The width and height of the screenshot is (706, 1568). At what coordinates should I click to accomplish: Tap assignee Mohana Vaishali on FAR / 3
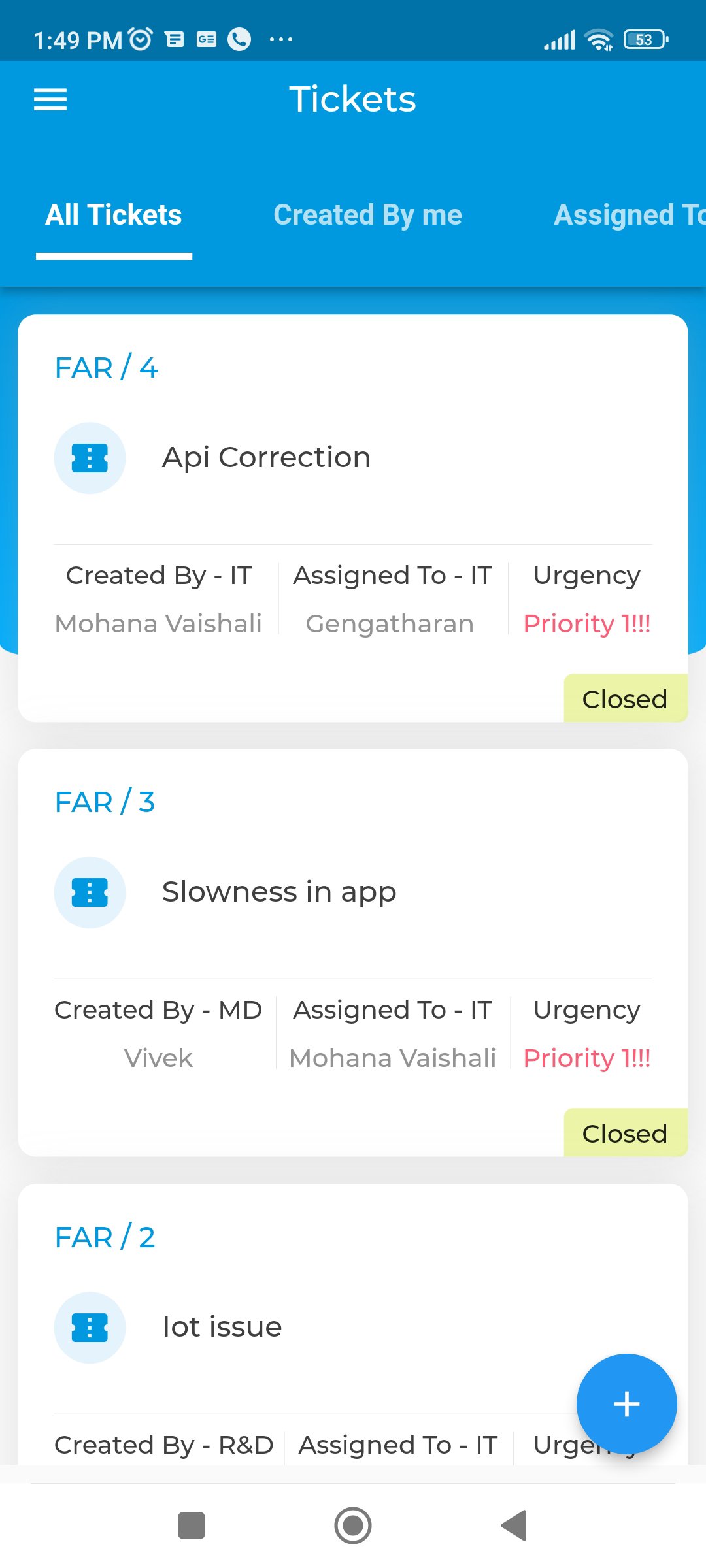[x=392, y=1058]
